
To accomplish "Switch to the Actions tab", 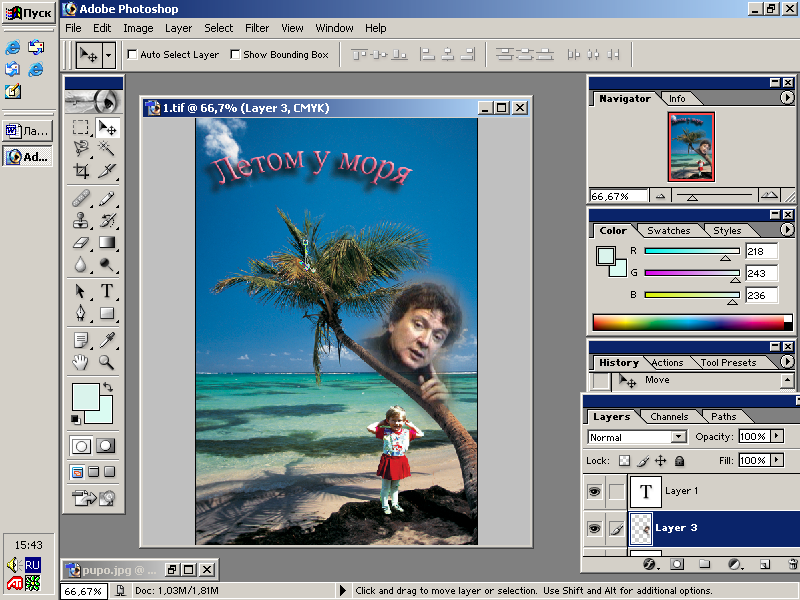I will coord(667,362).
